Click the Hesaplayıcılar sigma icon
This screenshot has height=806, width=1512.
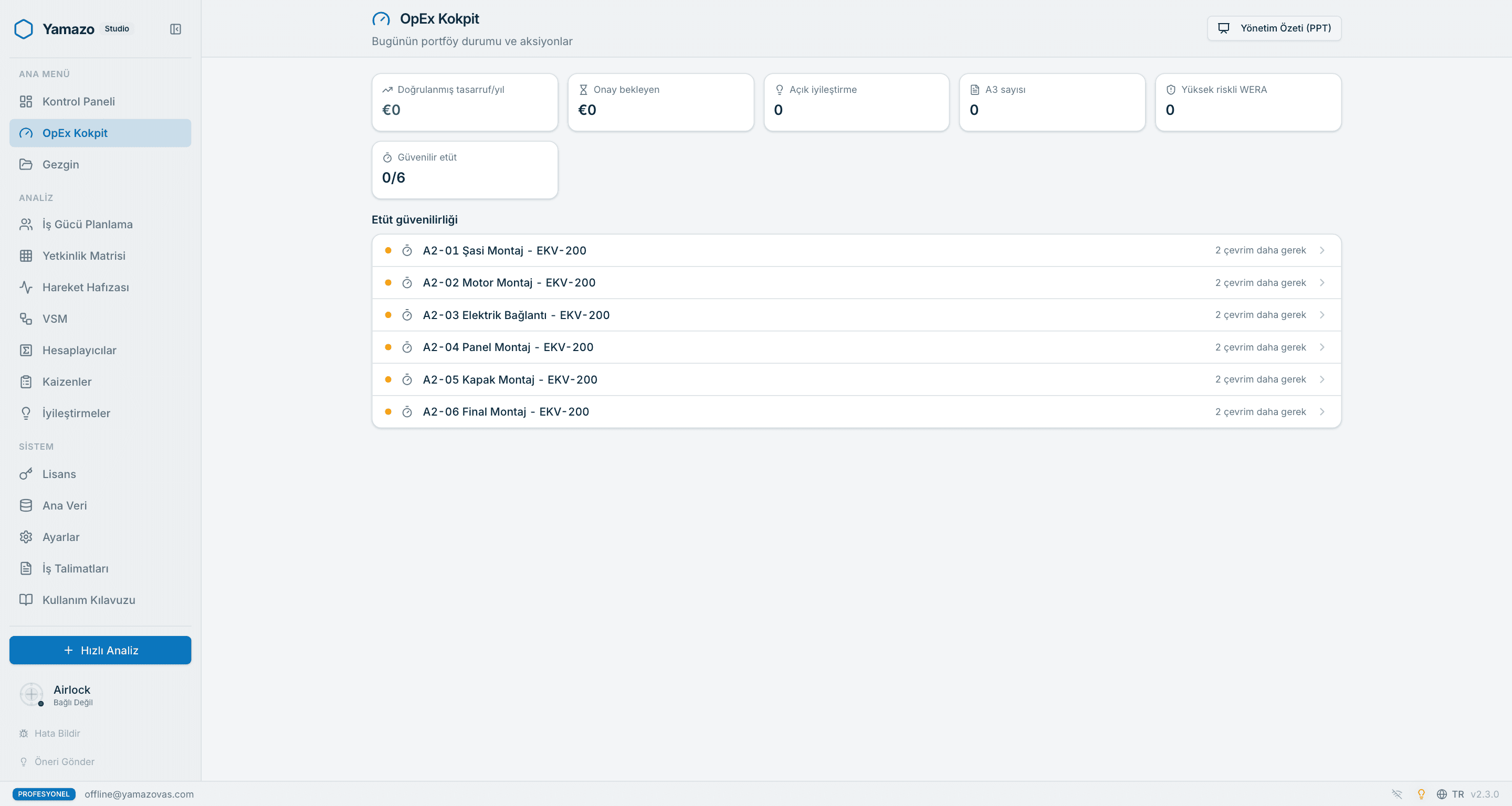tap(26, 350)
